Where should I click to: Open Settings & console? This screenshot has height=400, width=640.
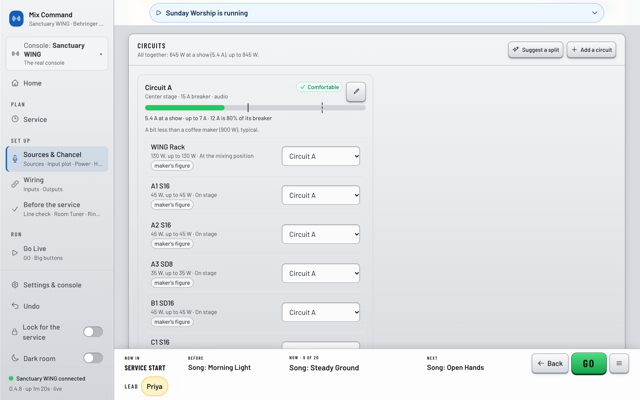57,285
